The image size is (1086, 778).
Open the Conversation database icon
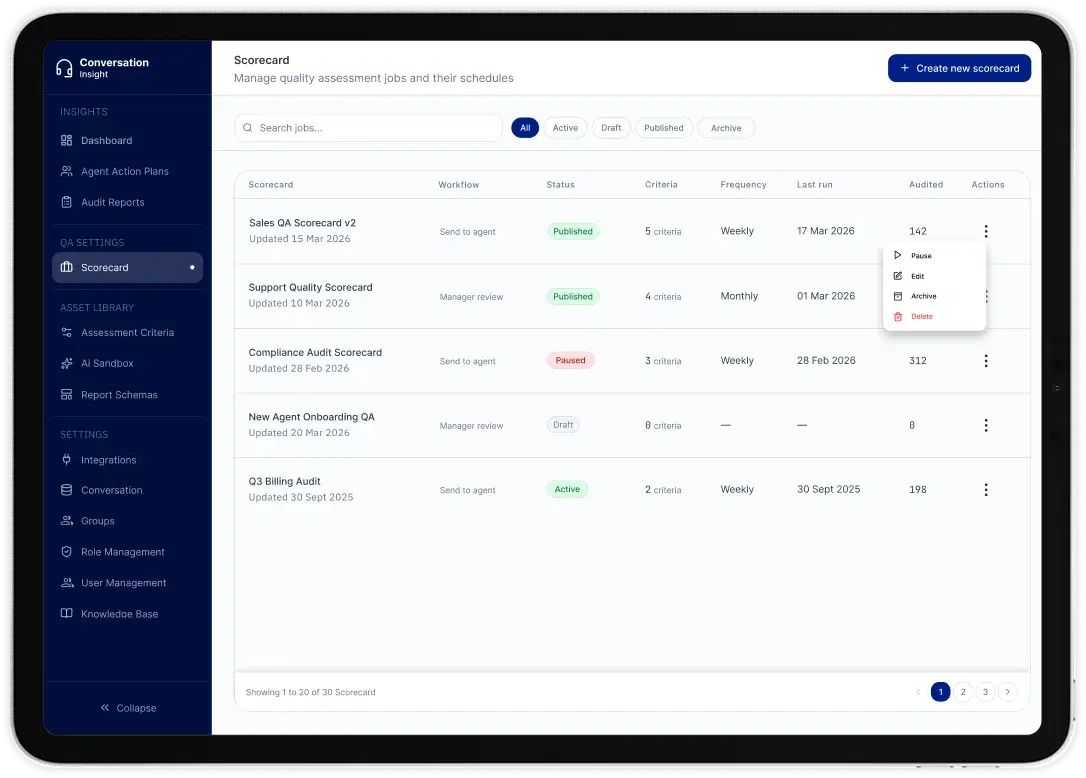pos(66,490)
